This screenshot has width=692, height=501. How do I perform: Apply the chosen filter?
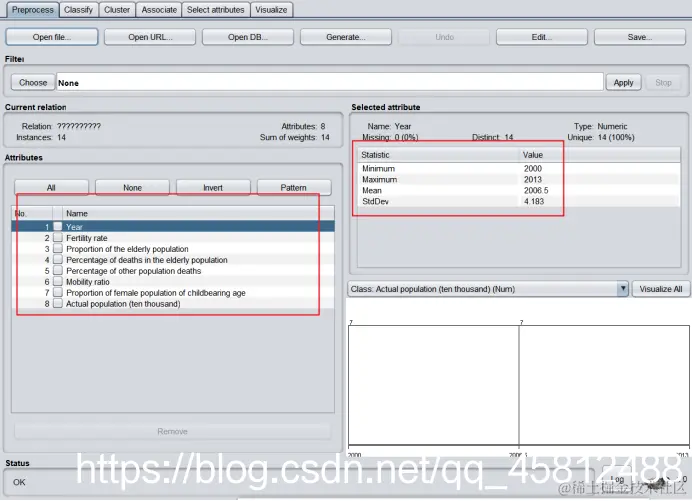pyautogui.click(x=623, y=83)
